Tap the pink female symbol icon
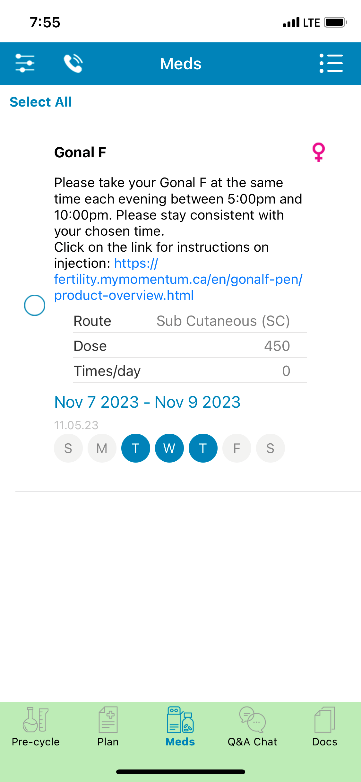Viewport: 361px width, 782px height. 319,152
